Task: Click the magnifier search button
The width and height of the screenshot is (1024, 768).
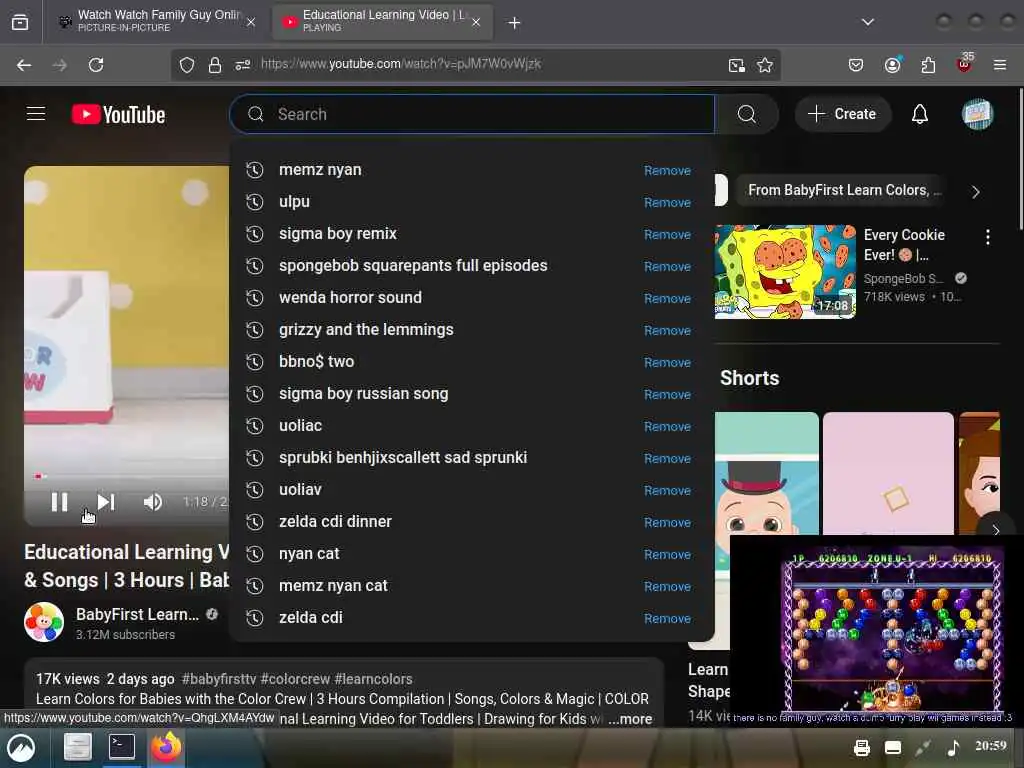Action: pyautogui.click(x=746, y=114)
